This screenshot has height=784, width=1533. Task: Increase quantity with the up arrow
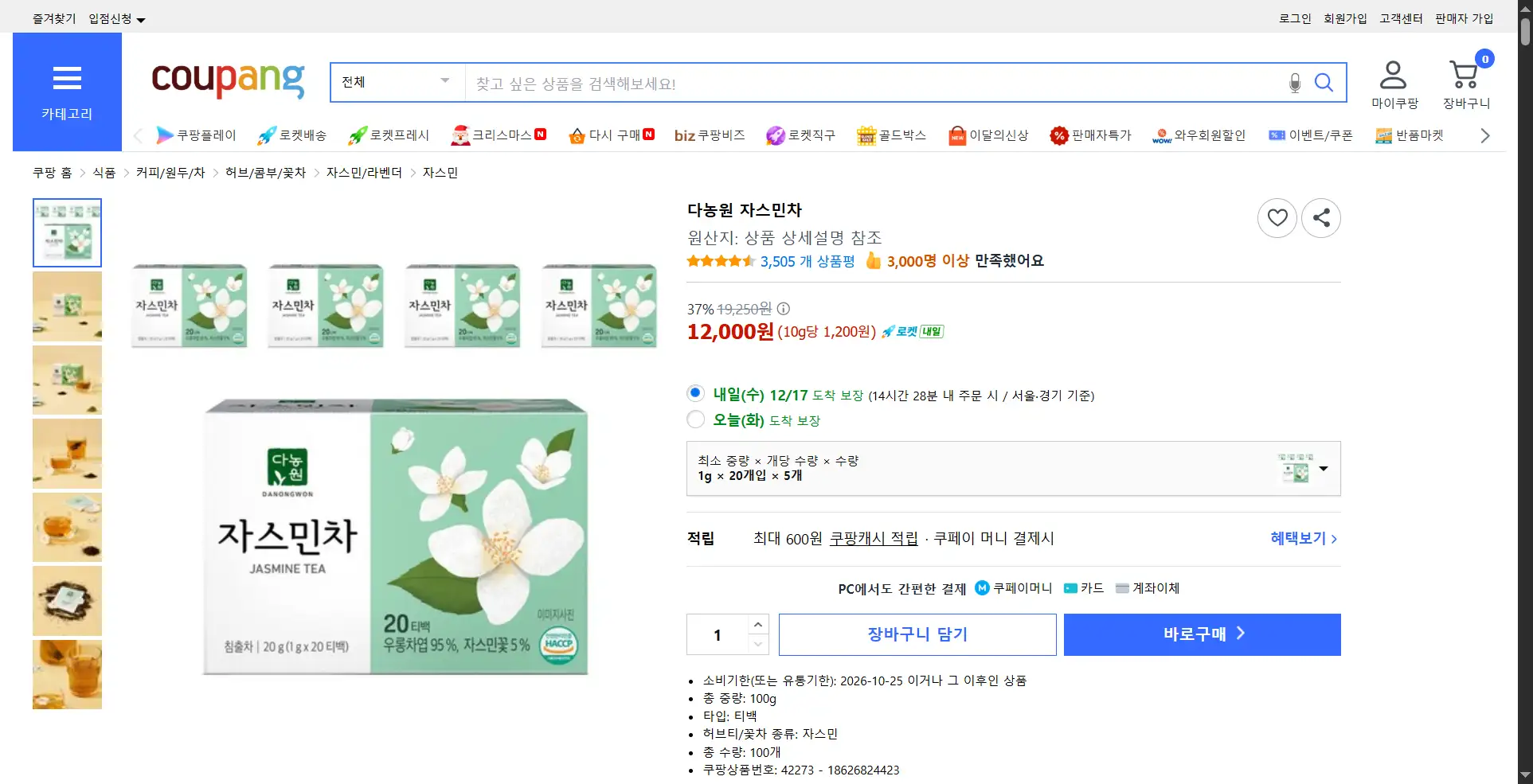coord(758,624)
